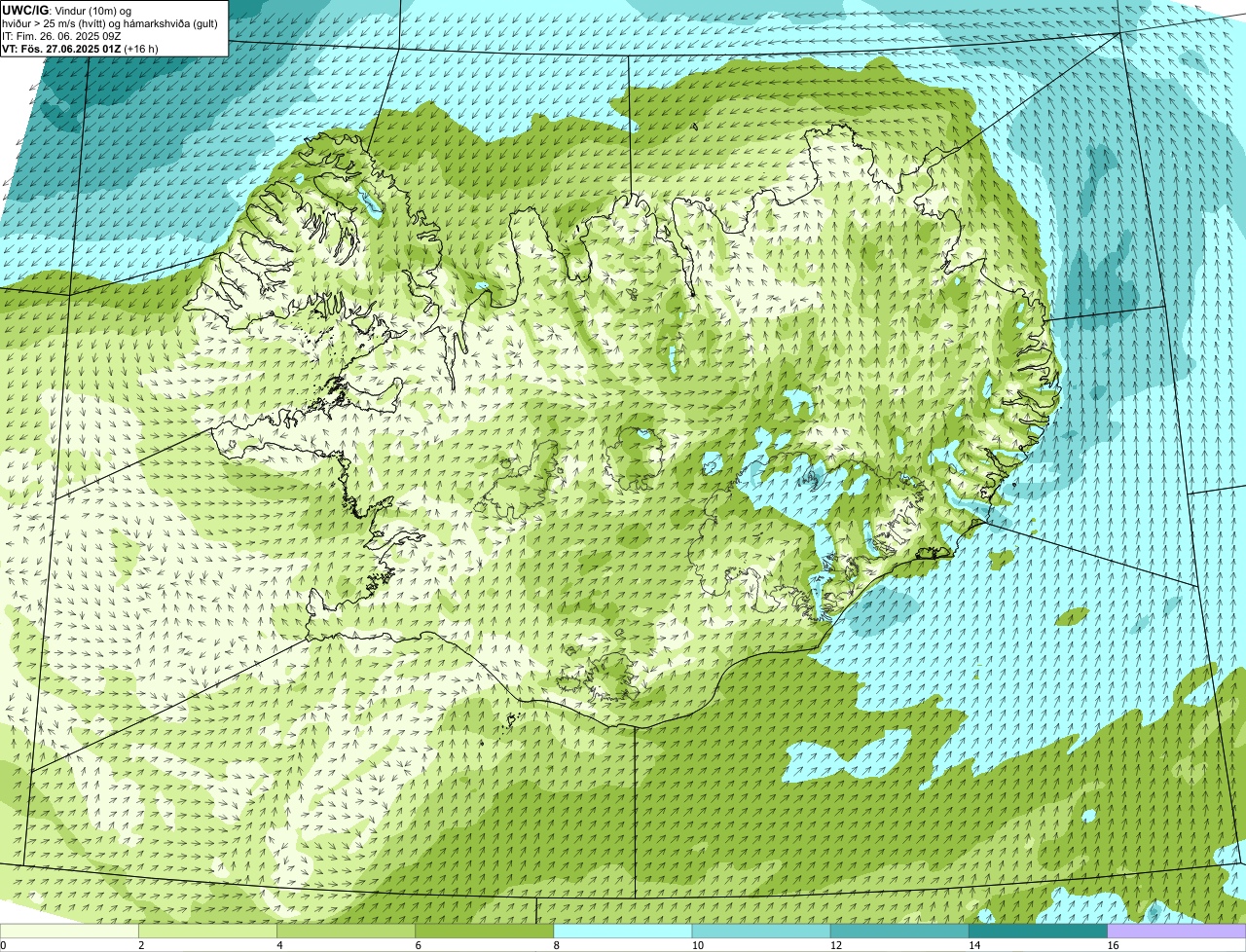Click the legend scale label "6"
Viewport: 1246px width, 952px height.
pos(419,945)
